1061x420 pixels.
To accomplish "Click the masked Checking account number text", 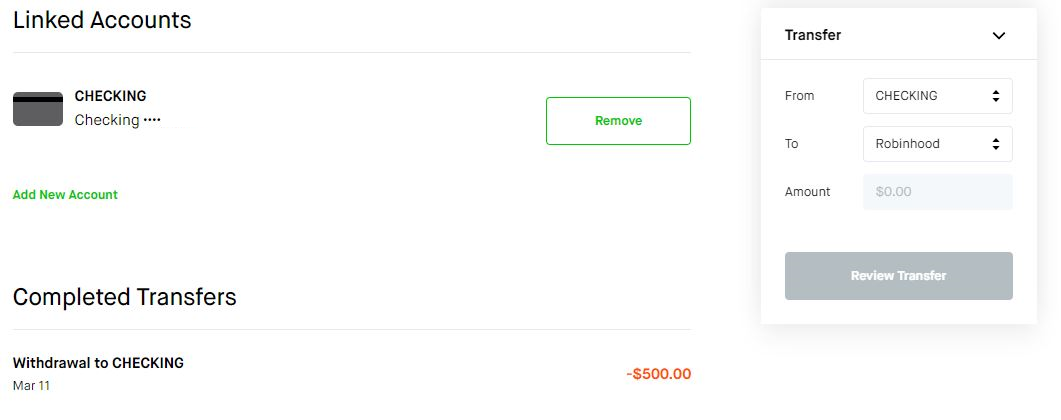I will [x=118, y=120].
